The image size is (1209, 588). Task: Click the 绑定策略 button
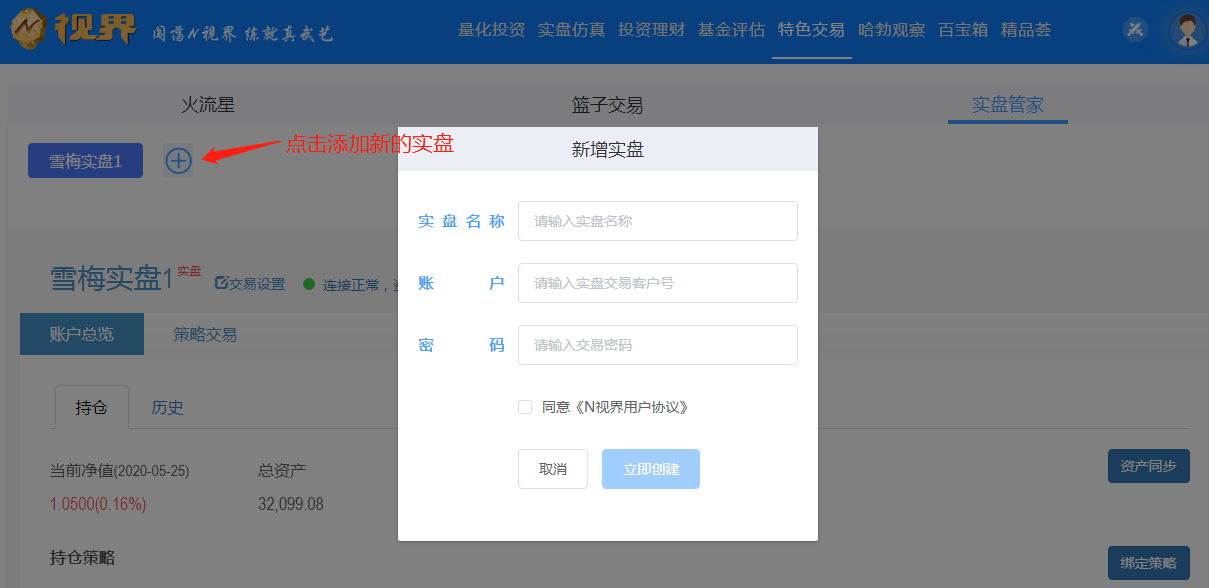(1149, 563)
